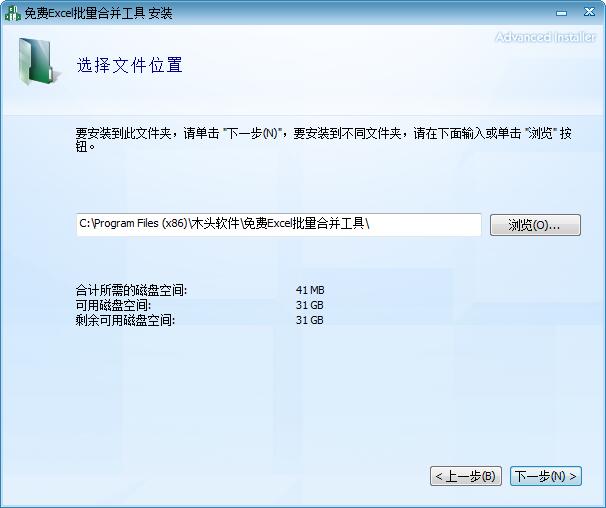
Task: Close the installer window
Action: 589,12
